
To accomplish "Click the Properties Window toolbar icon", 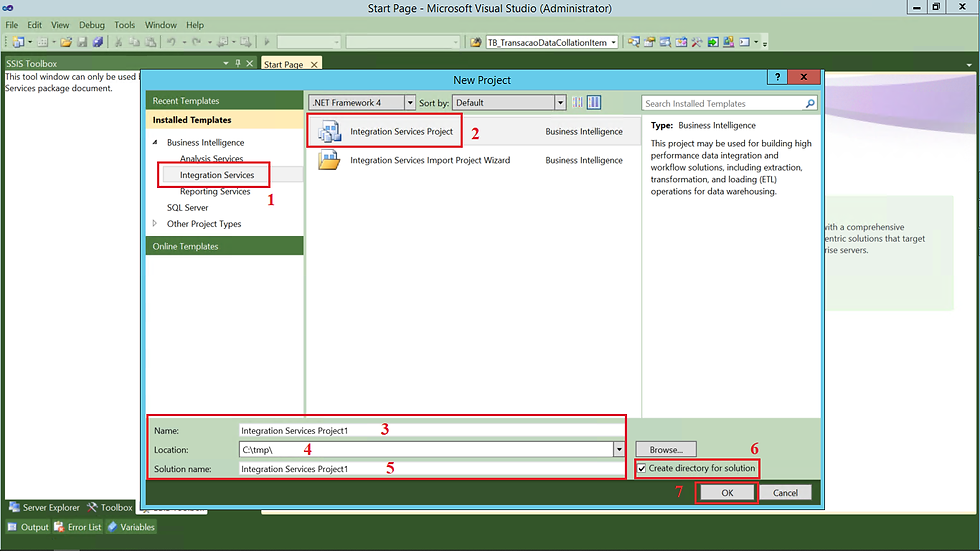I will tap(649, 42).
